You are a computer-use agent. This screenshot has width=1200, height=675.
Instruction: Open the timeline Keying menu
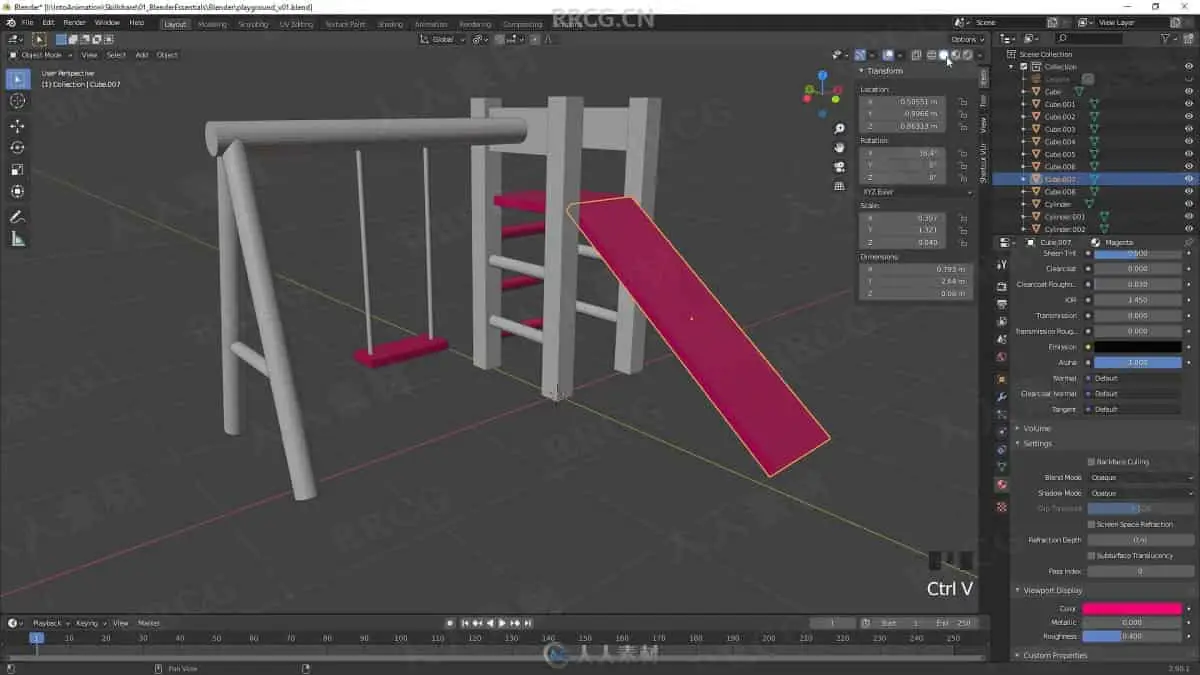tap(88, 623)
